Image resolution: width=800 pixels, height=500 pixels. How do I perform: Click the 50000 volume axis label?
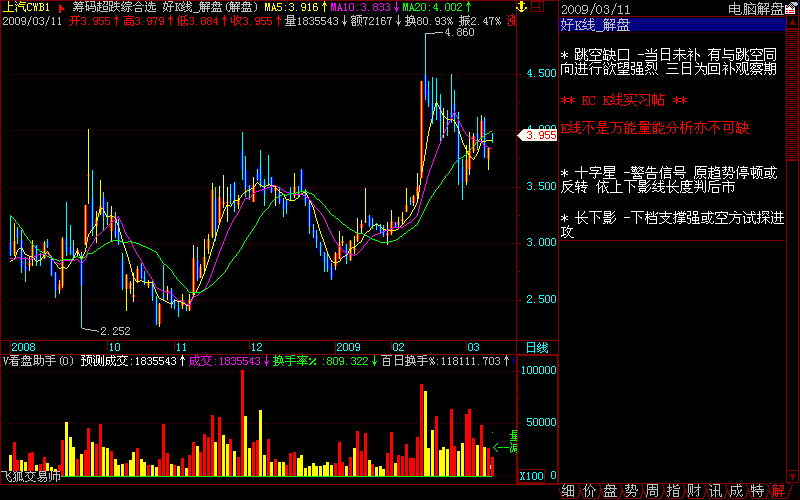point(541,422)
